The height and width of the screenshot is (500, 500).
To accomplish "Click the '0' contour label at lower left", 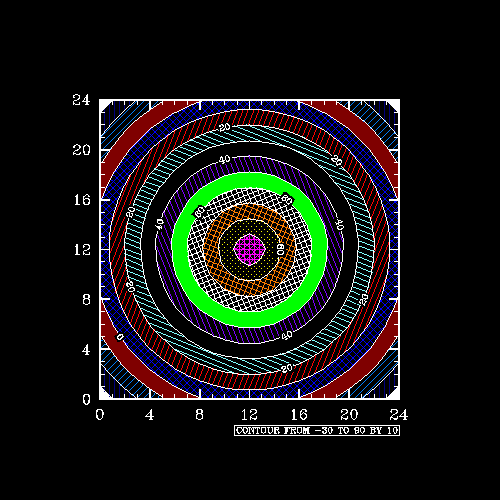I will pos(119,337).
